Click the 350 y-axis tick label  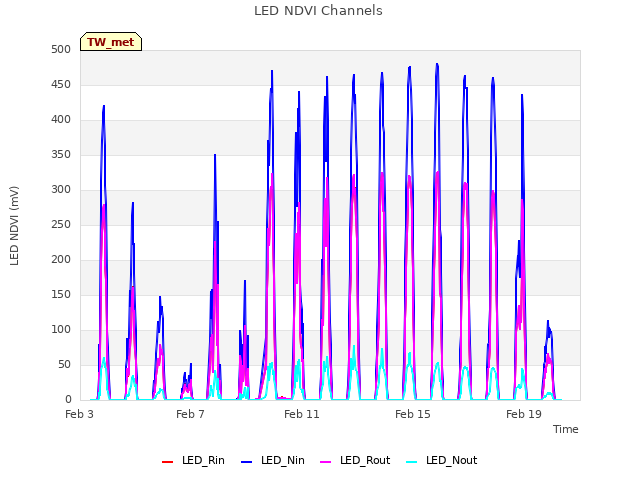pos(61,155)
